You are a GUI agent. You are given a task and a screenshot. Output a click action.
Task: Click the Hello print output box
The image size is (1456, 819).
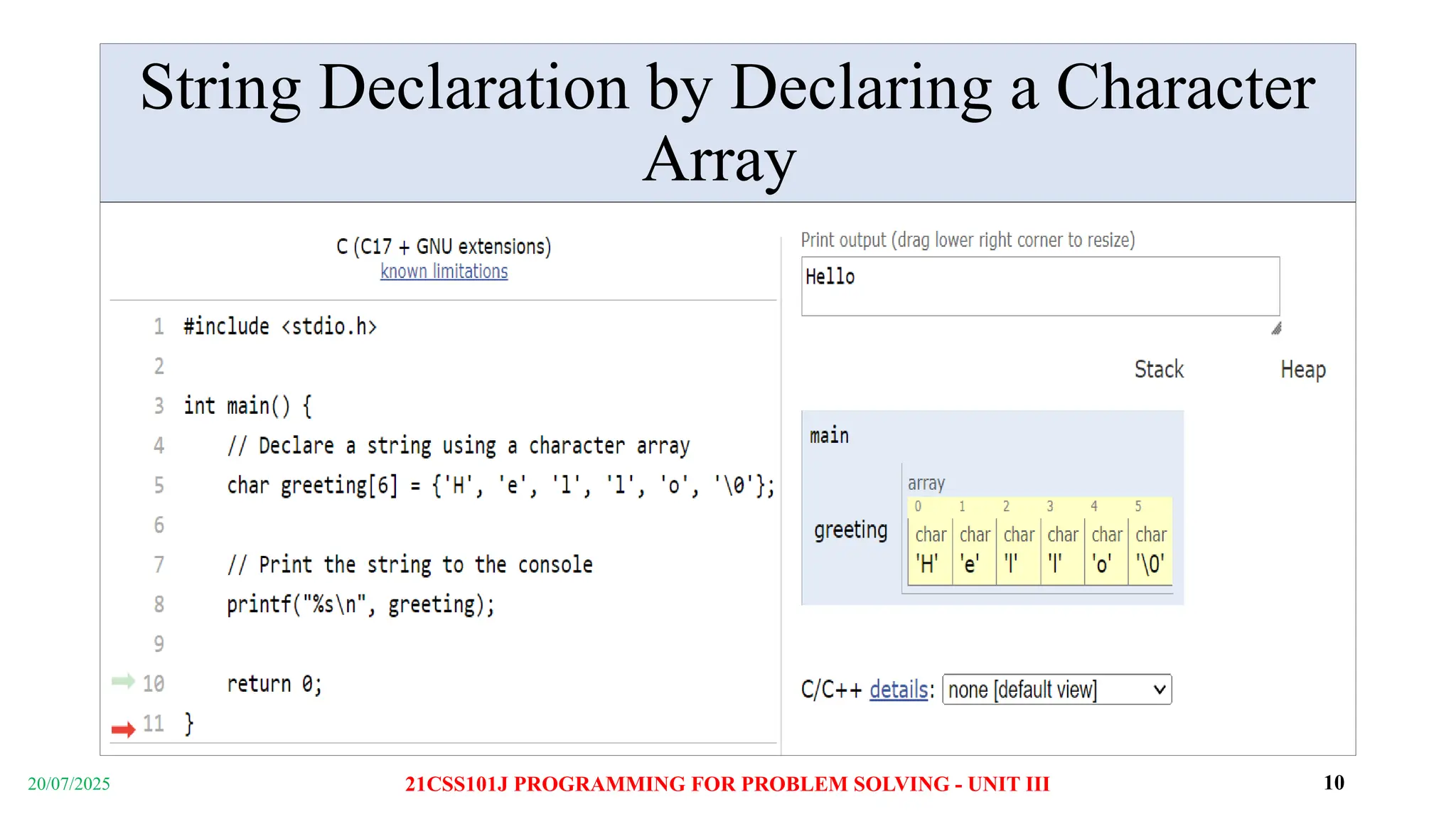(1040, 286)
